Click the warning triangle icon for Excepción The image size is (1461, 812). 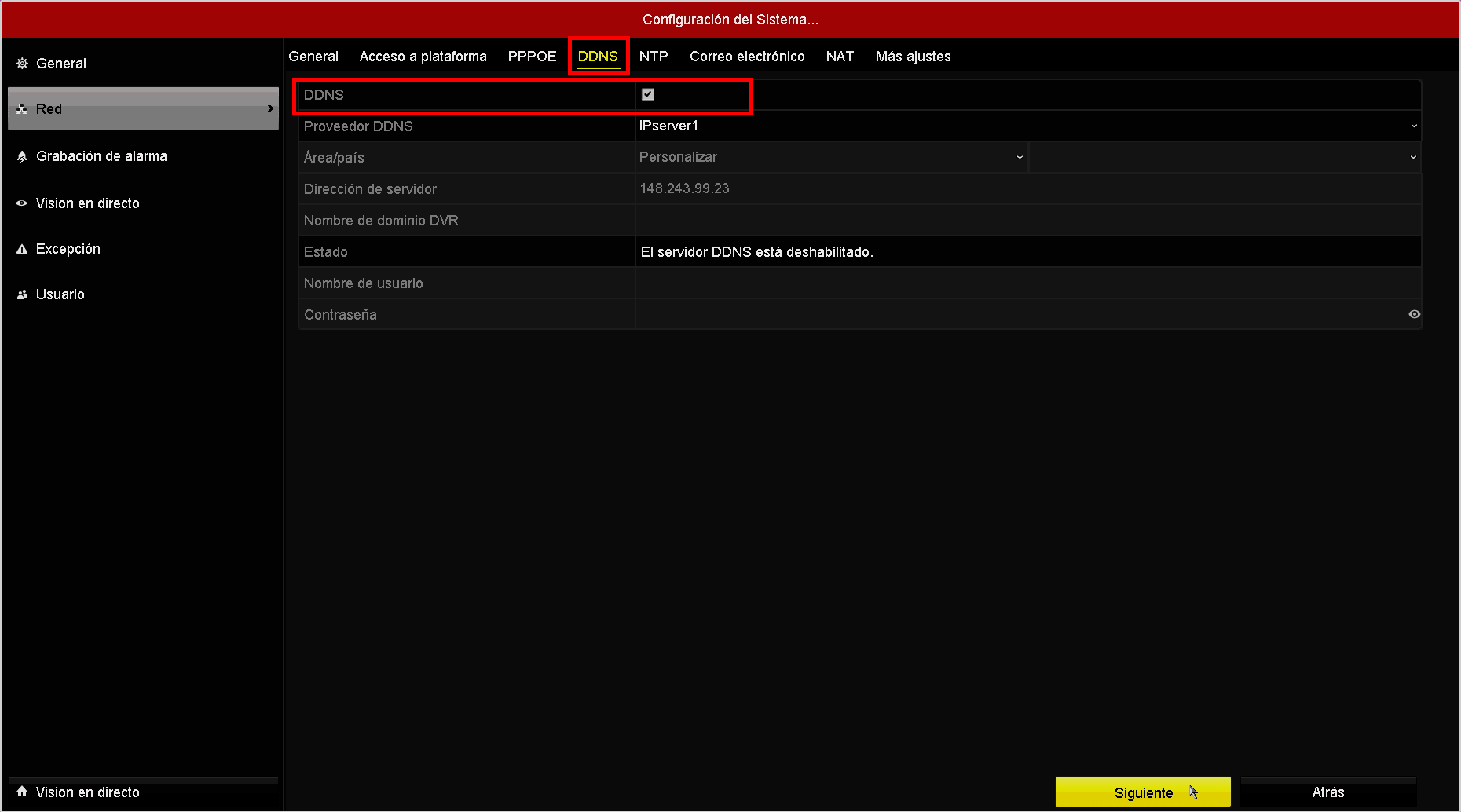22,249
